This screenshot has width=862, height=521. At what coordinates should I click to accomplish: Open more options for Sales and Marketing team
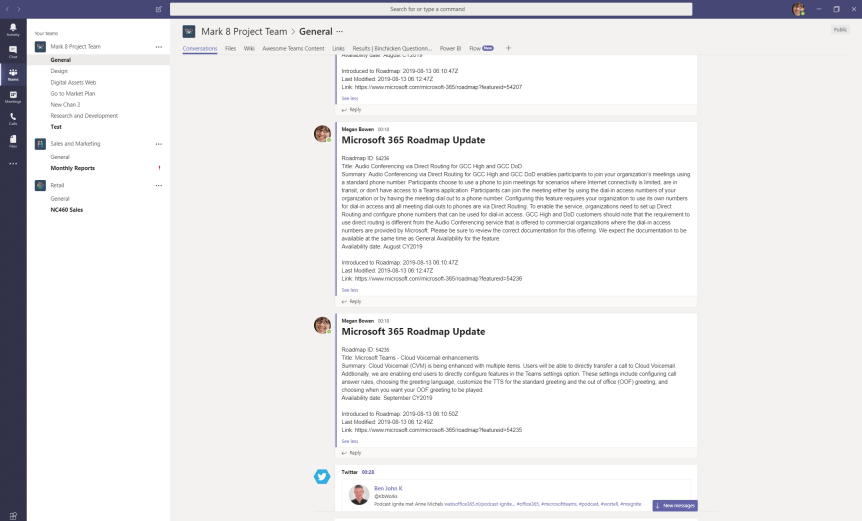tap(158, 144)
